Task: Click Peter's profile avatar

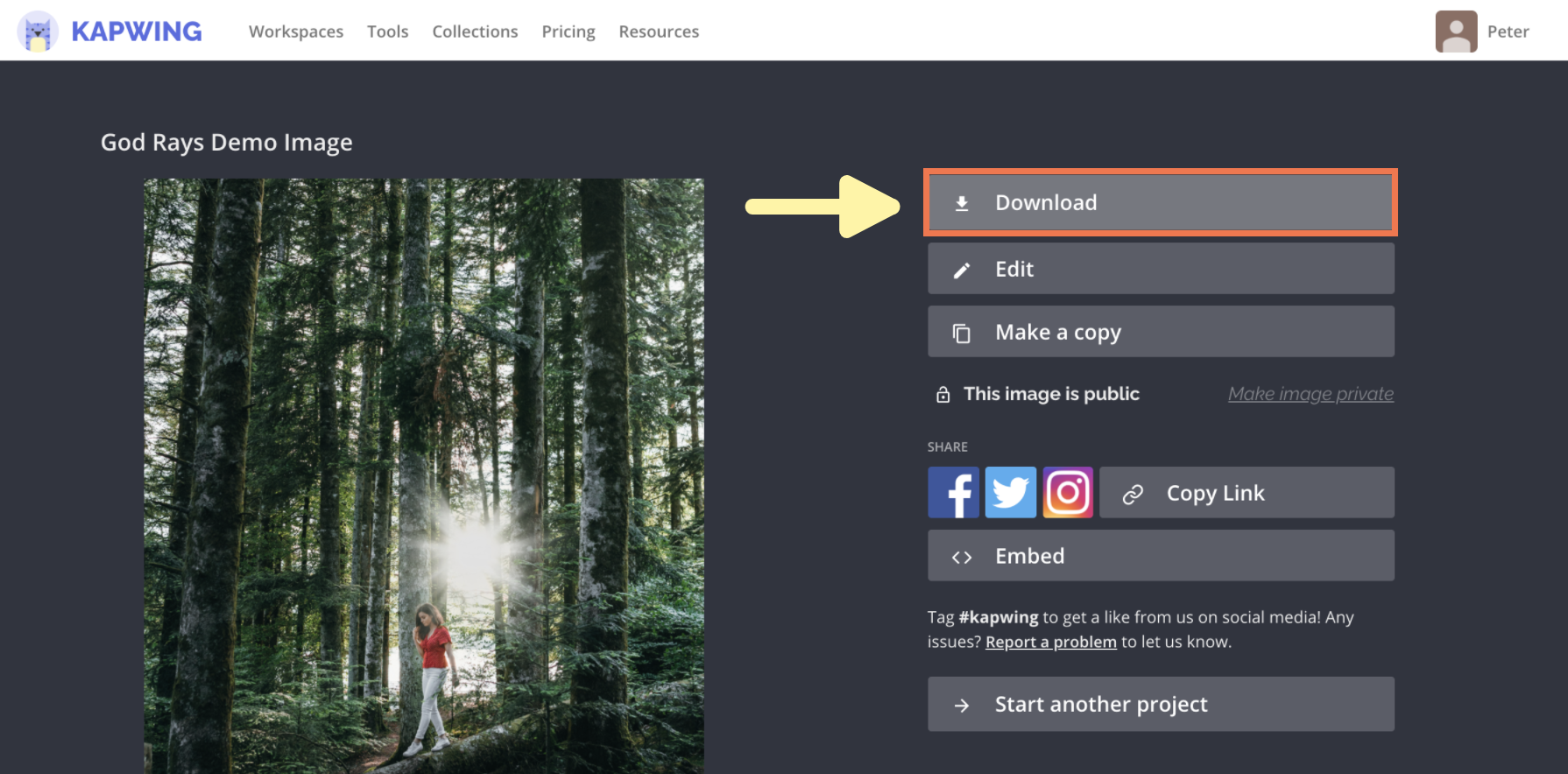Action: click(1456, 32)
